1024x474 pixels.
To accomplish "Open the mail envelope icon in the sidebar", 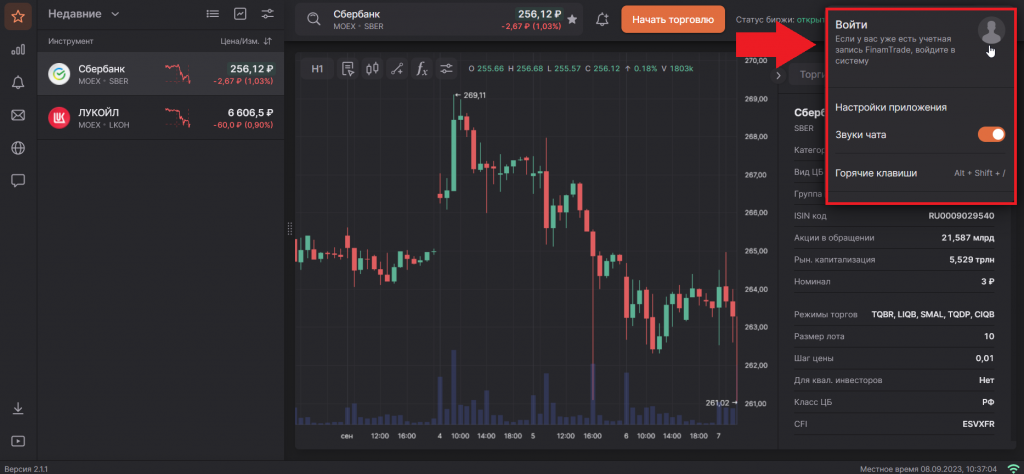I will coord(18,115).
